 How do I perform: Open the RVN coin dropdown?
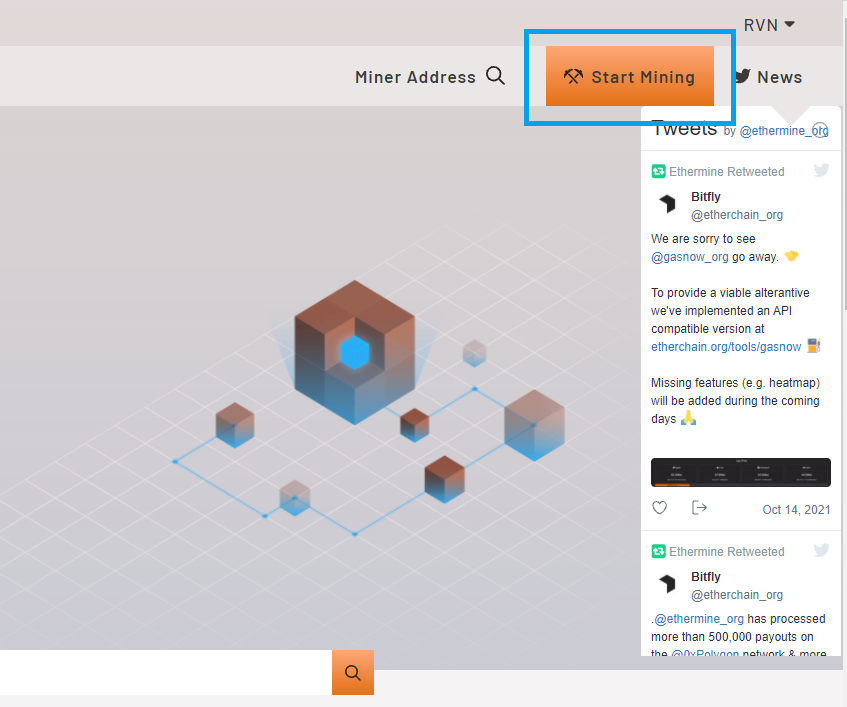click(769, 25)
